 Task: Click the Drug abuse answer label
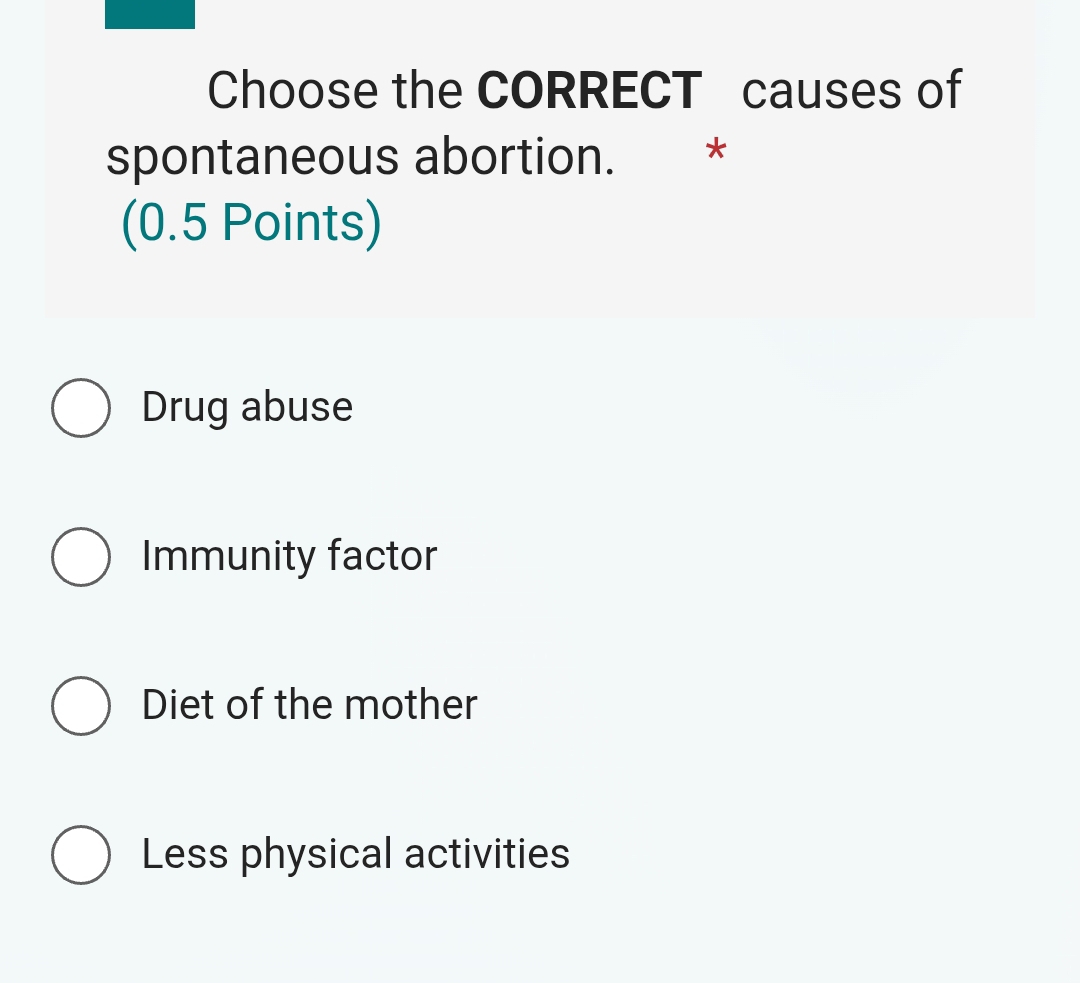coord(246,407)
